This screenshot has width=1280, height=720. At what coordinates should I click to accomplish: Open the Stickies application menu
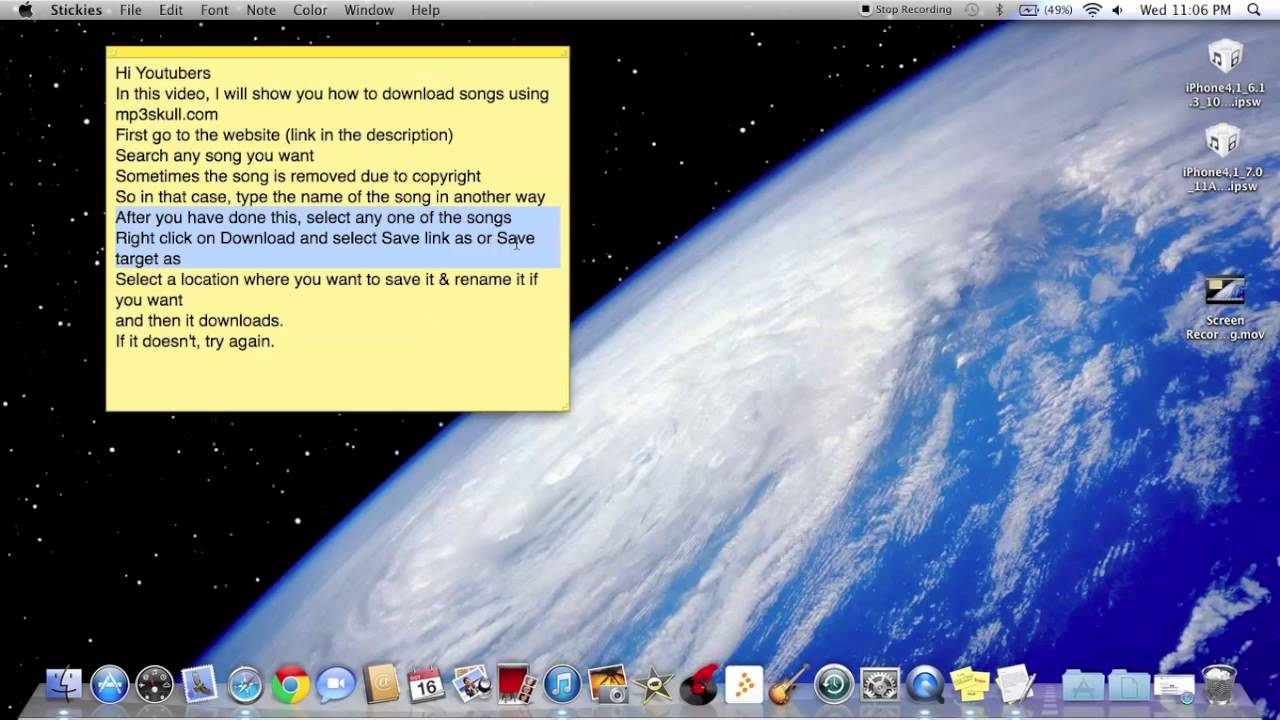tap(76, 10)
